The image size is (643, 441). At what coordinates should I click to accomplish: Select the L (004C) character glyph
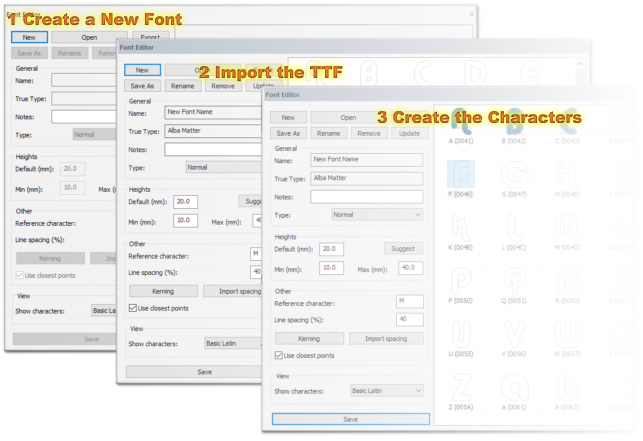point(514,227)
